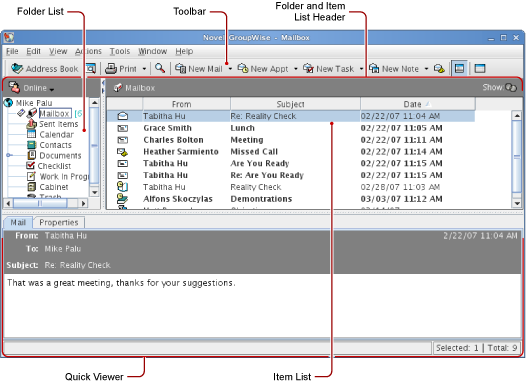Toggle the highlighted view layout toolbar icon
This screenshot has height=383, width=526.
pos(459,69)
